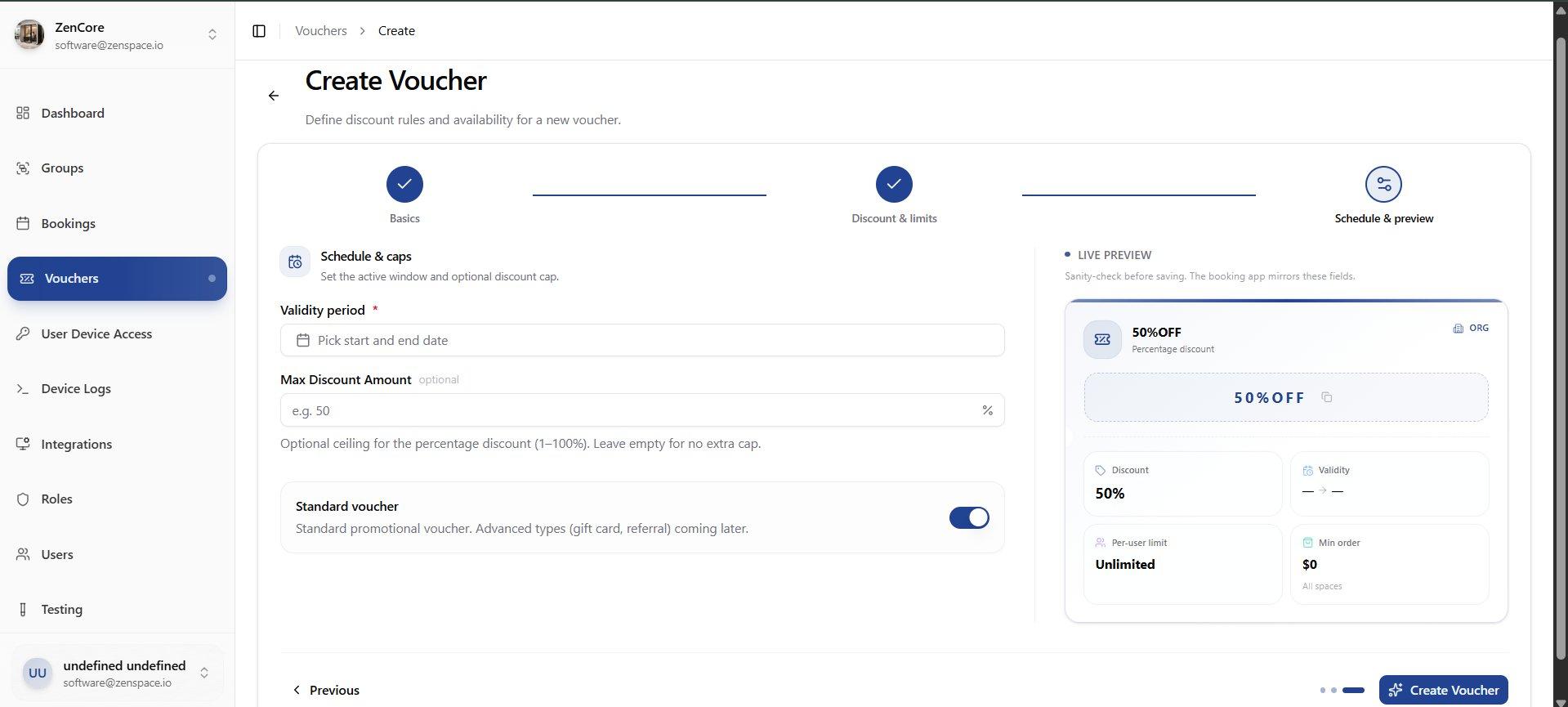Click the Discount & limits step circle
This screenshot has height=707, width=1568.
[894, 184]
